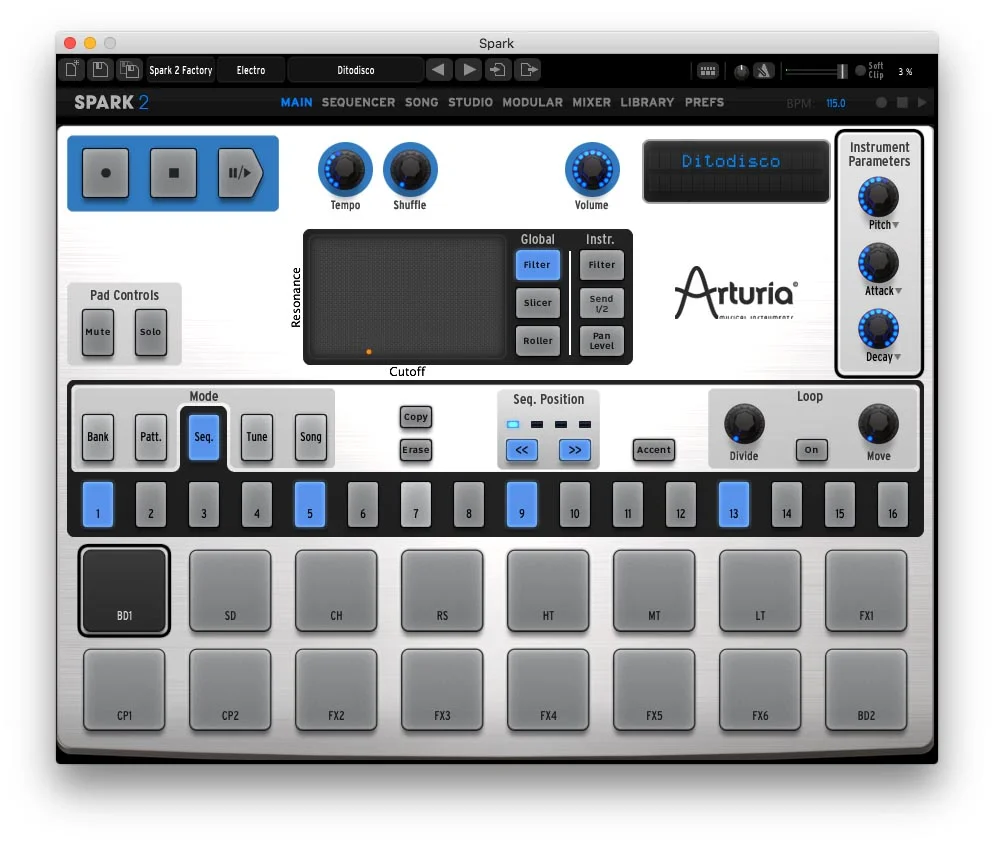994x844 pixels.
Task: Select Patt. mode
Action: tap(151, 437)
